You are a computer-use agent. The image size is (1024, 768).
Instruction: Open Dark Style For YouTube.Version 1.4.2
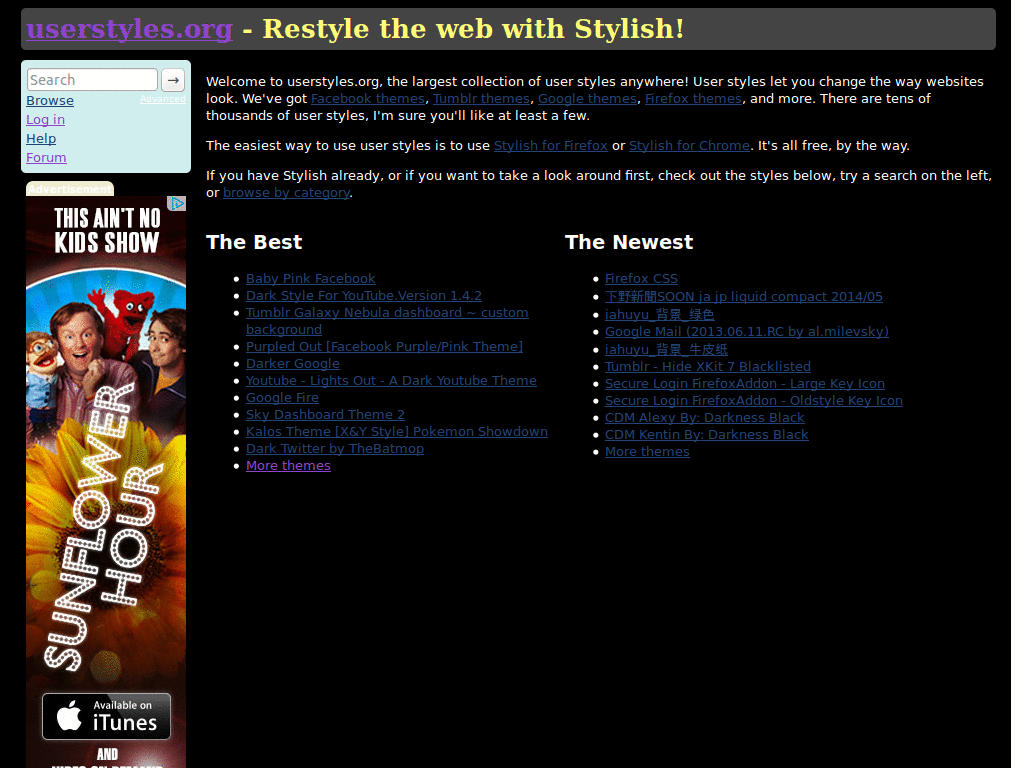364,296
